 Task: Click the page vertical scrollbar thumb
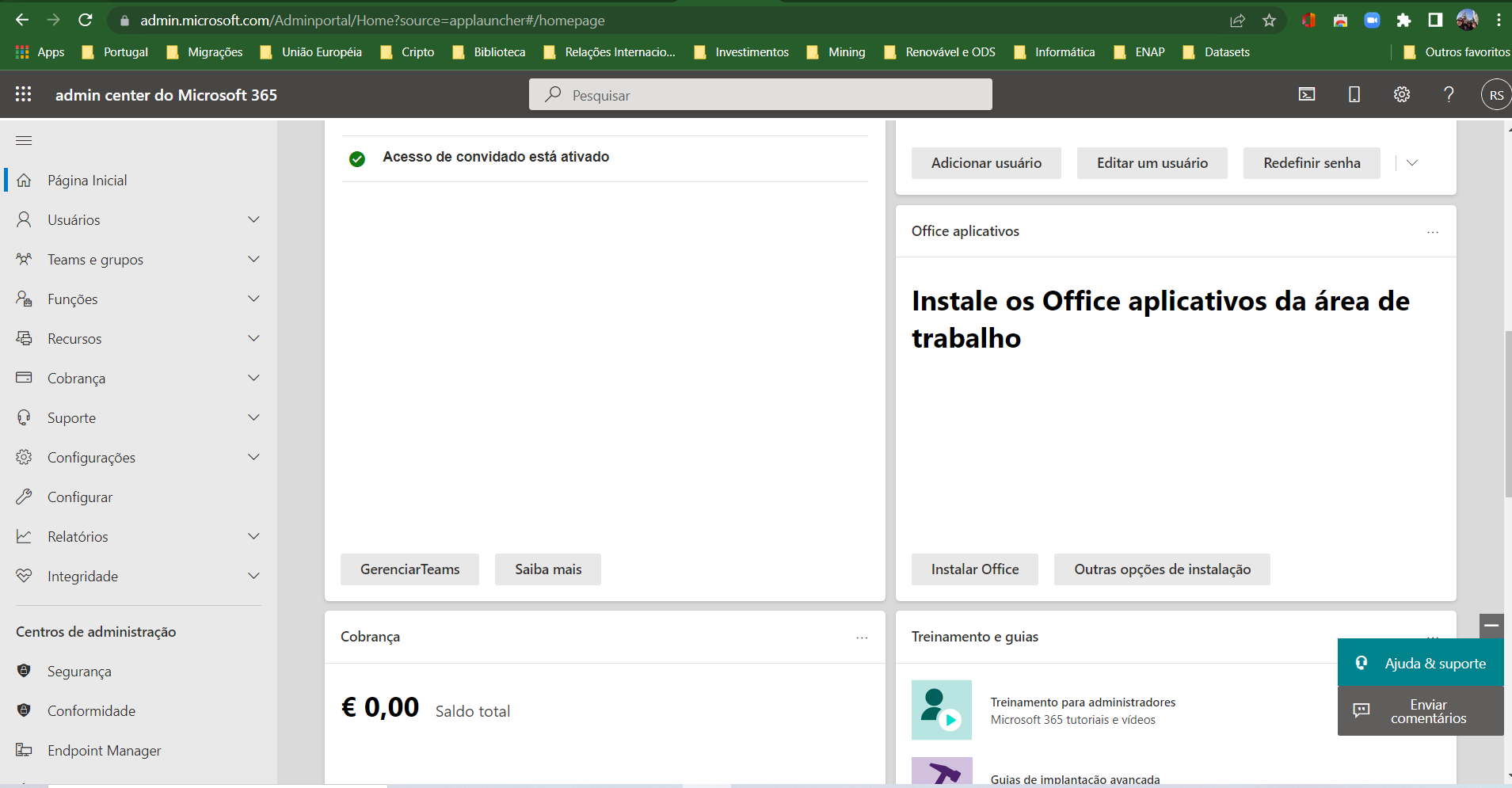pos(1508,413)
